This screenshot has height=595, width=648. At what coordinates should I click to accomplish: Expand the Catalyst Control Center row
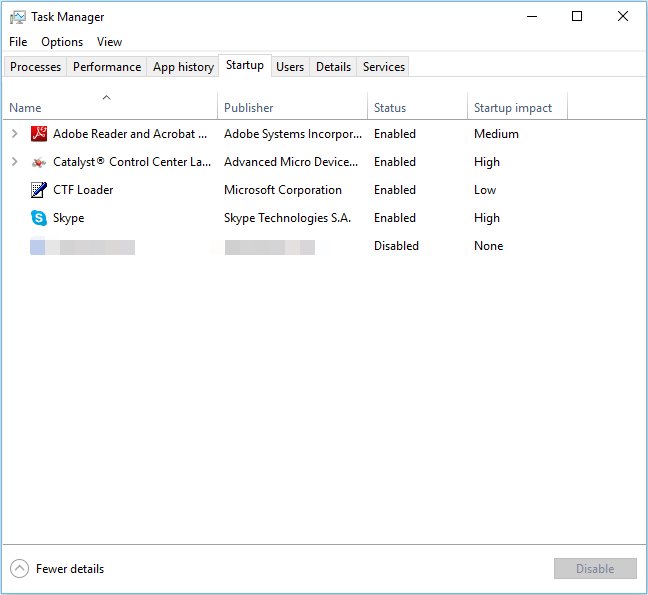(14, 162)
